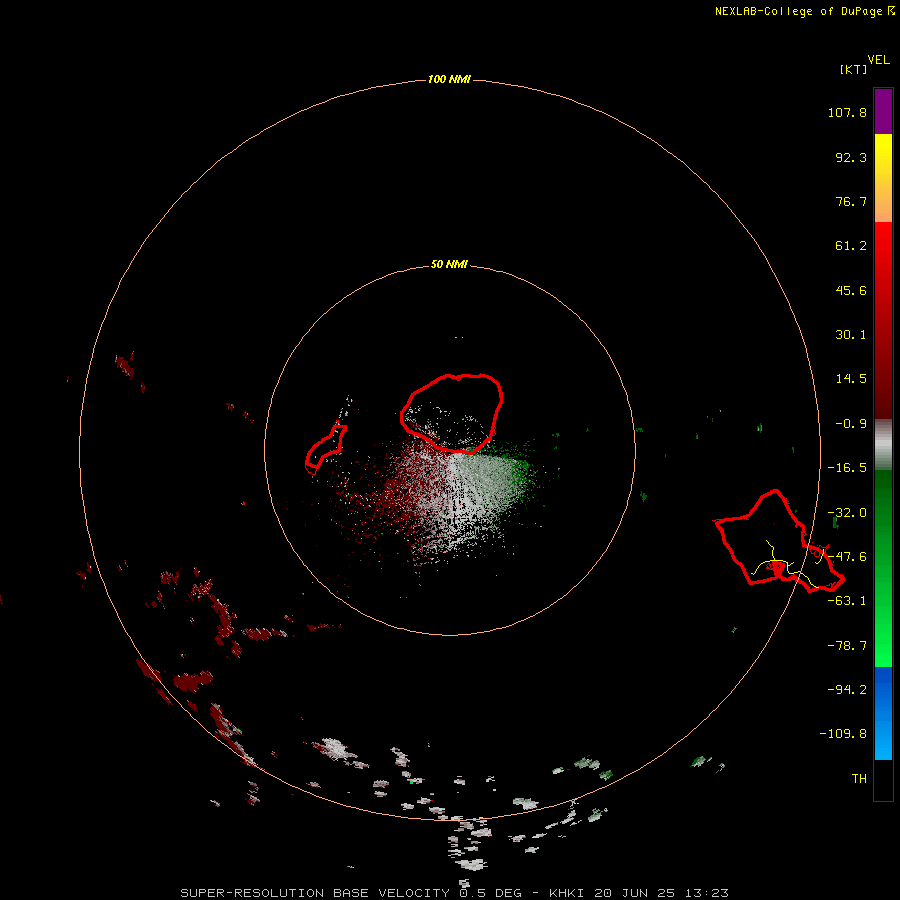Click the purple segment of the velocity color bar
This screenshot has height=900, width=900.
(x=883, y=111)
